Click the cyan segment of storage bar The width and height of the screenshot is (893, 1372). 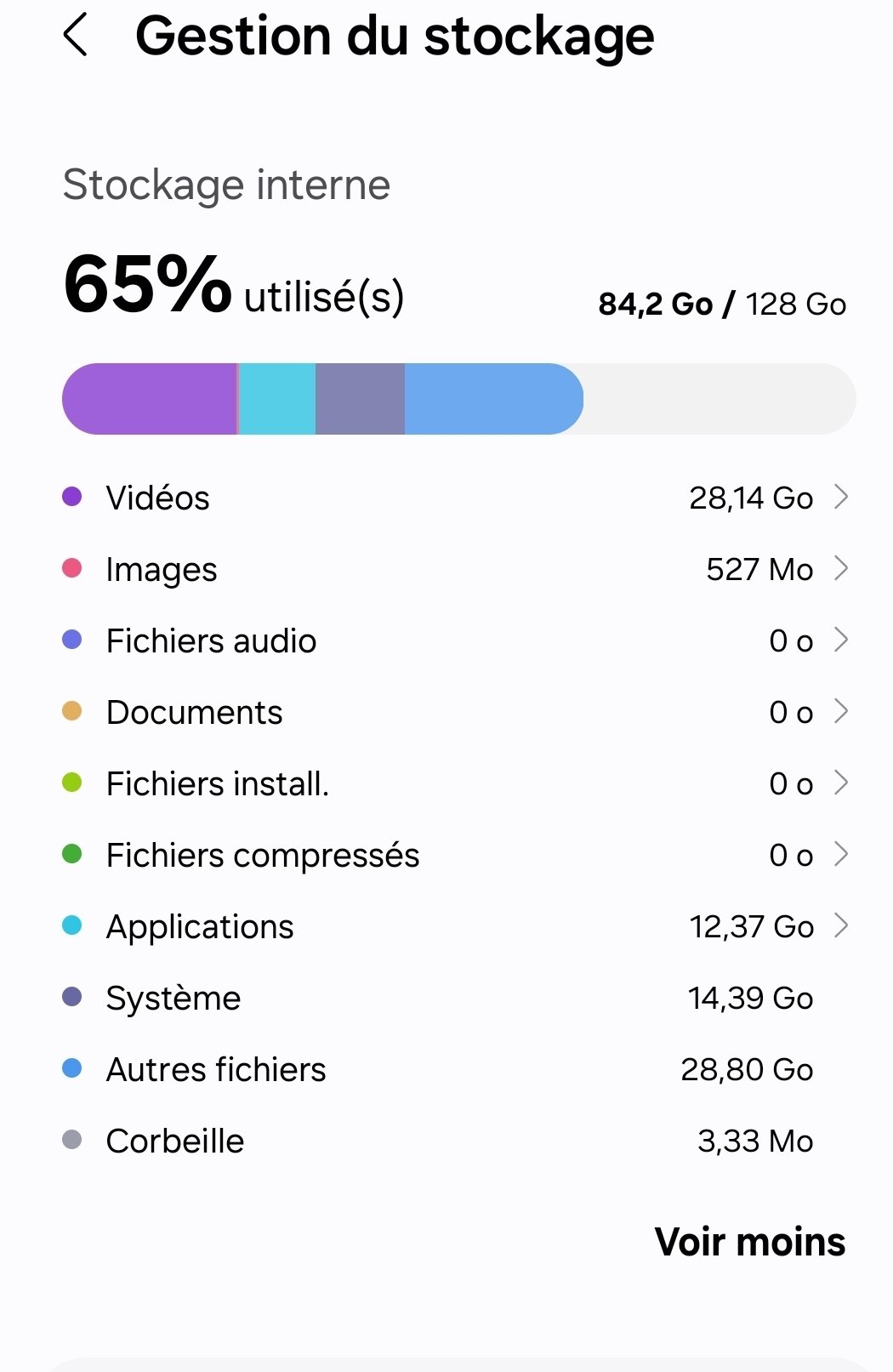277,399
